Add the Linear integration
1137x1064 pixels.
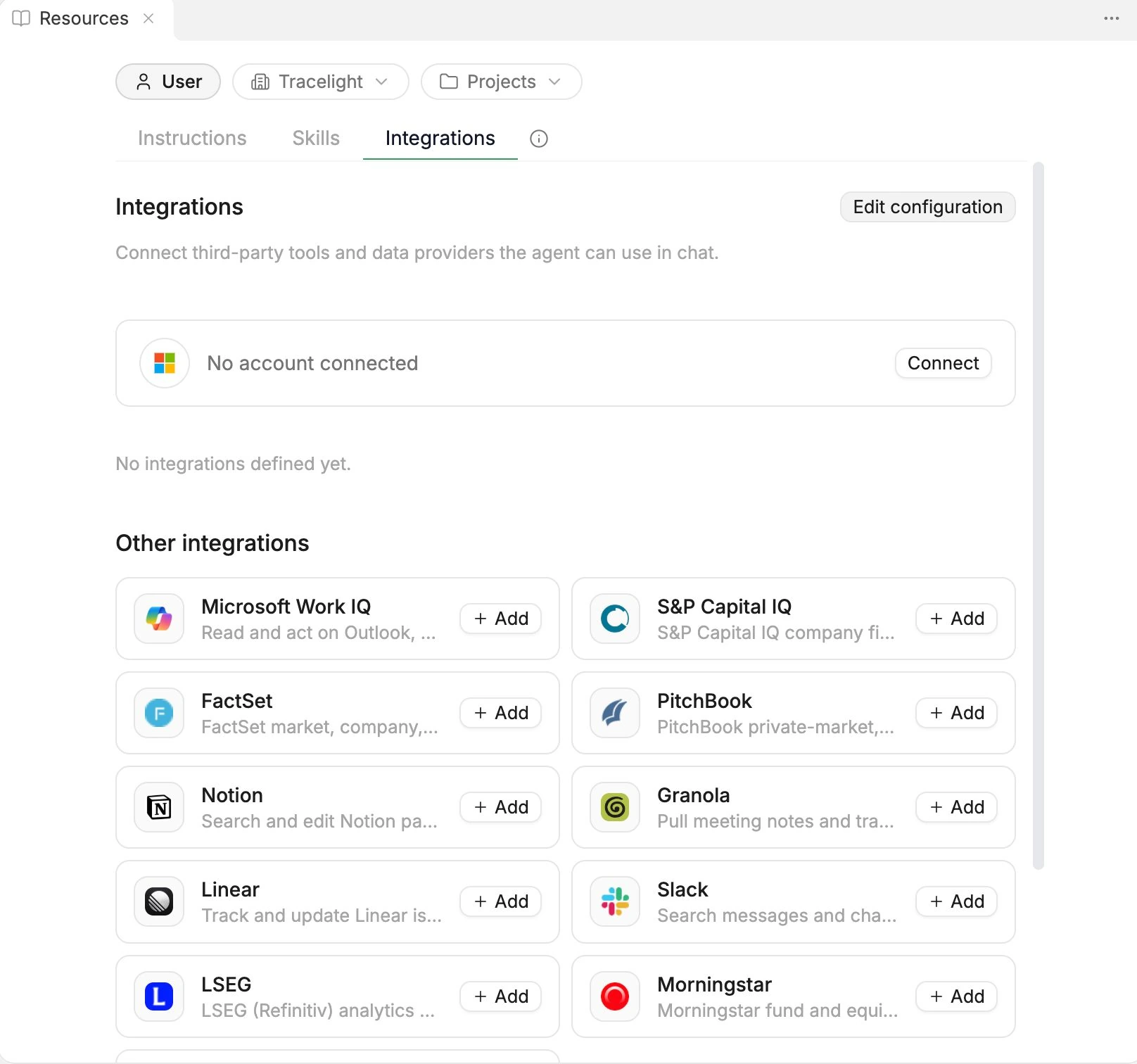(501, 901)
